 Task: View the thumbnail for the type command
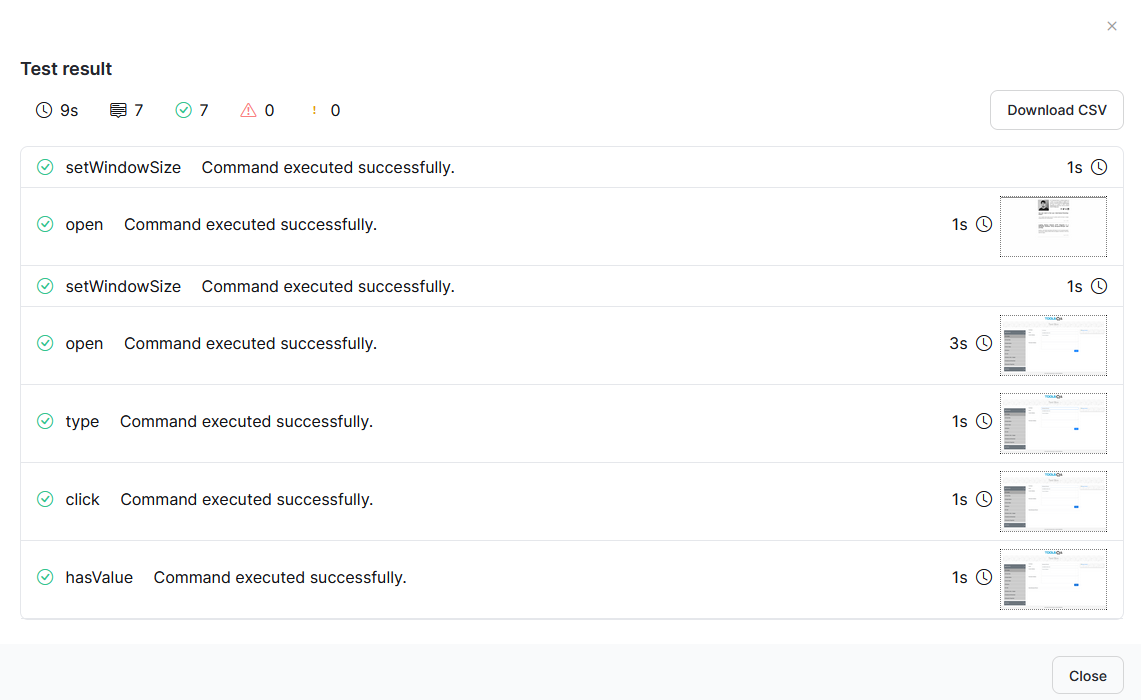point(1053,422)
